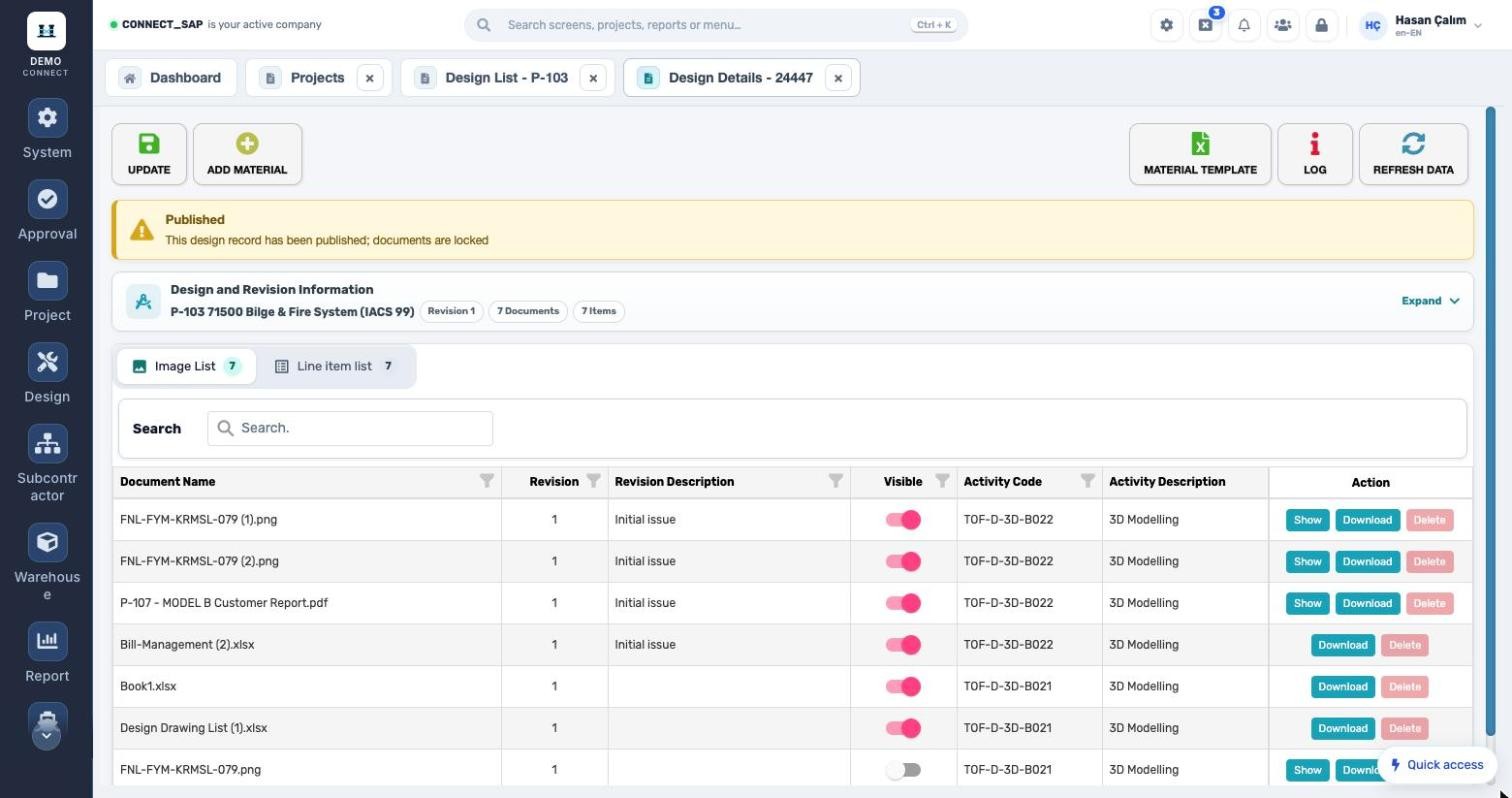
Task: Toggle visibility for FNL-FYM-KRMSL-079 (1).png
Action: click(x=903, y=520)
